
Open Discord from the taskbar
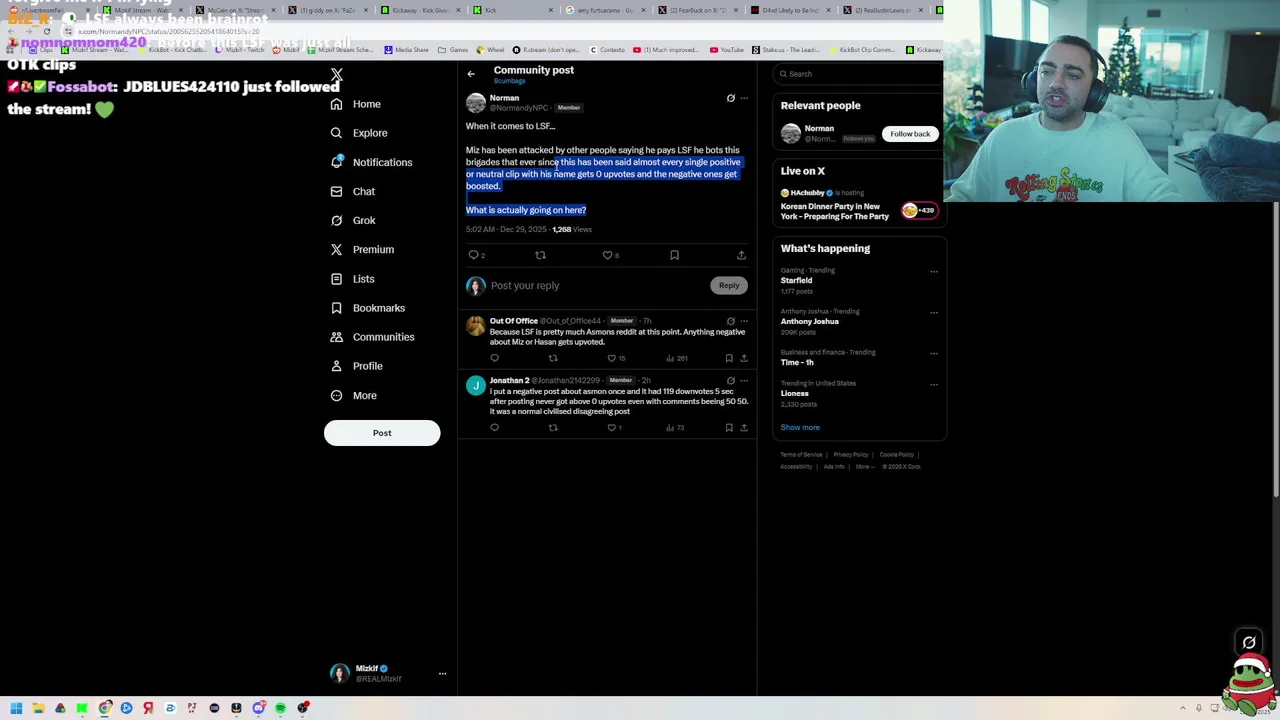point(258,708)
